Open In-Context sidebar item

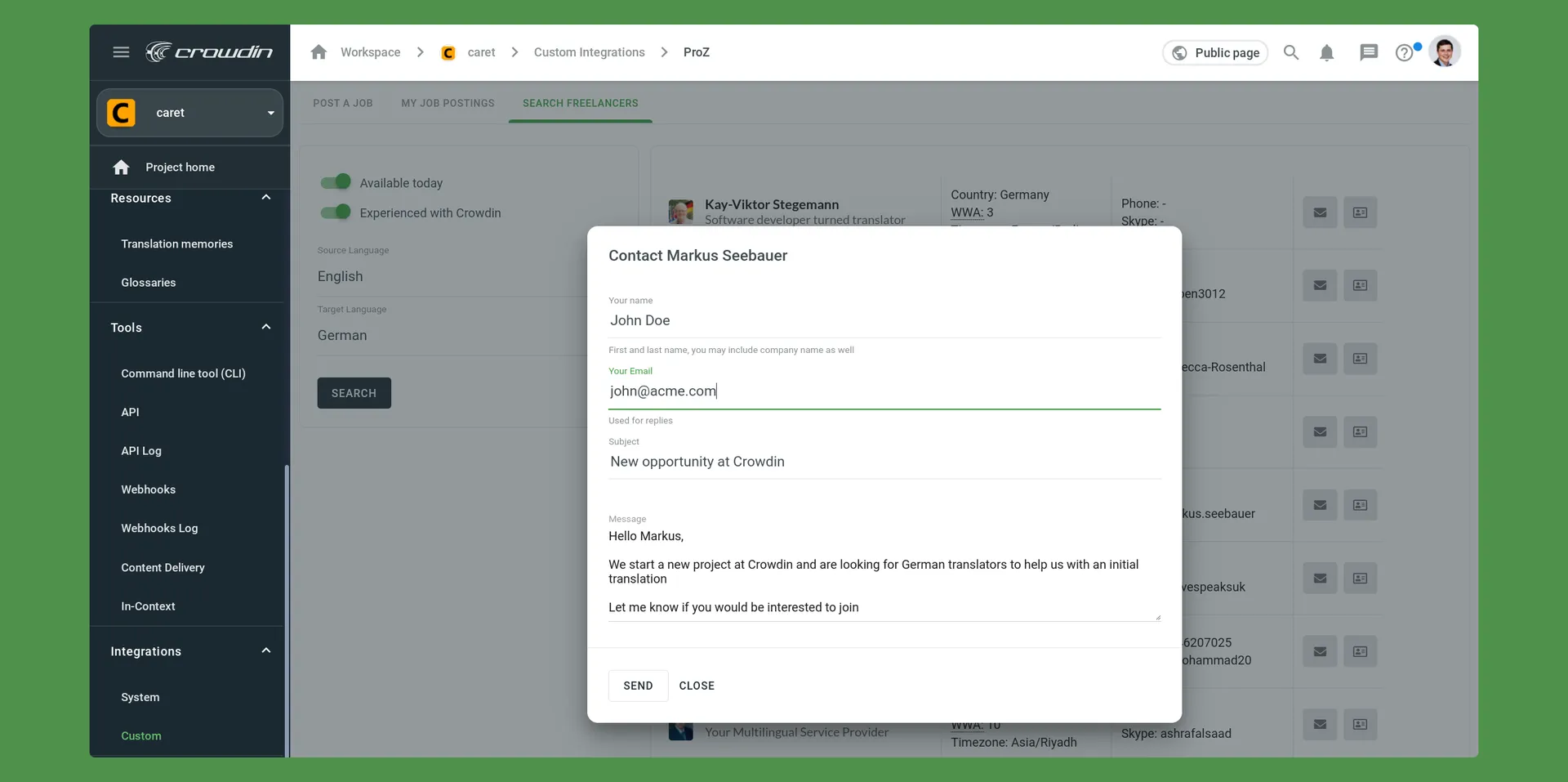click(148, 606)
